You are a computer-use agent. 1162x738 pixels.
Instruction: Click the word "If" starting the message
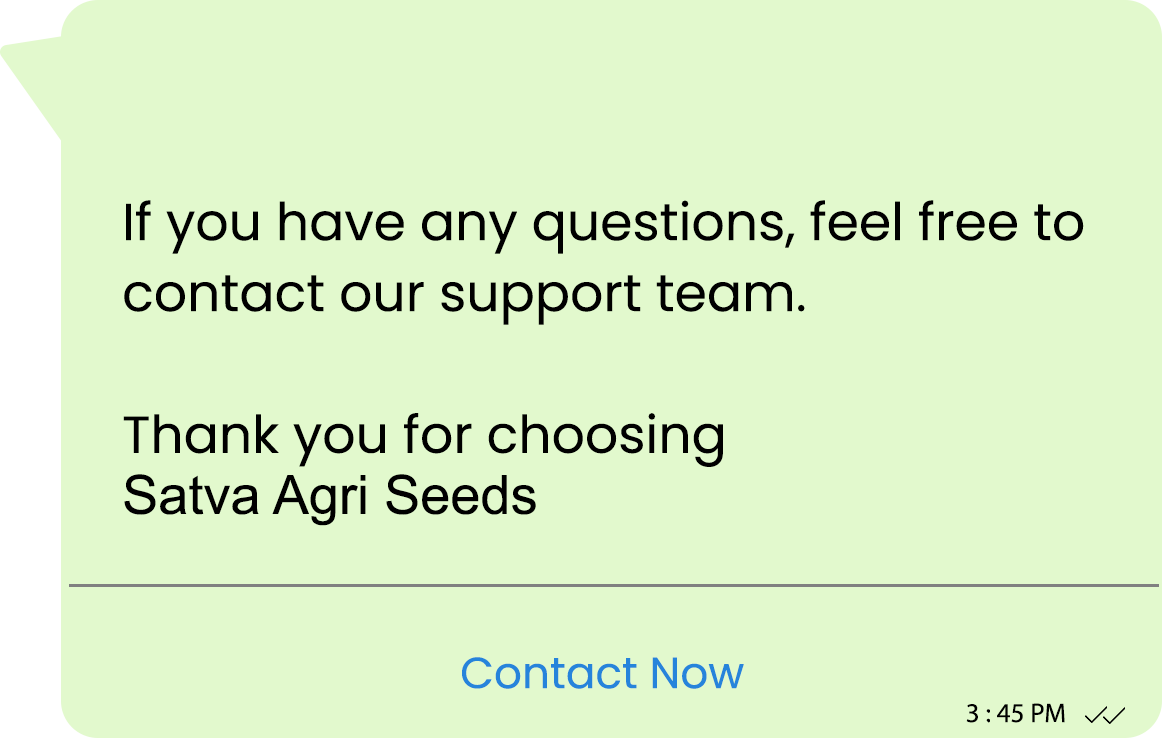coord(136,222)
